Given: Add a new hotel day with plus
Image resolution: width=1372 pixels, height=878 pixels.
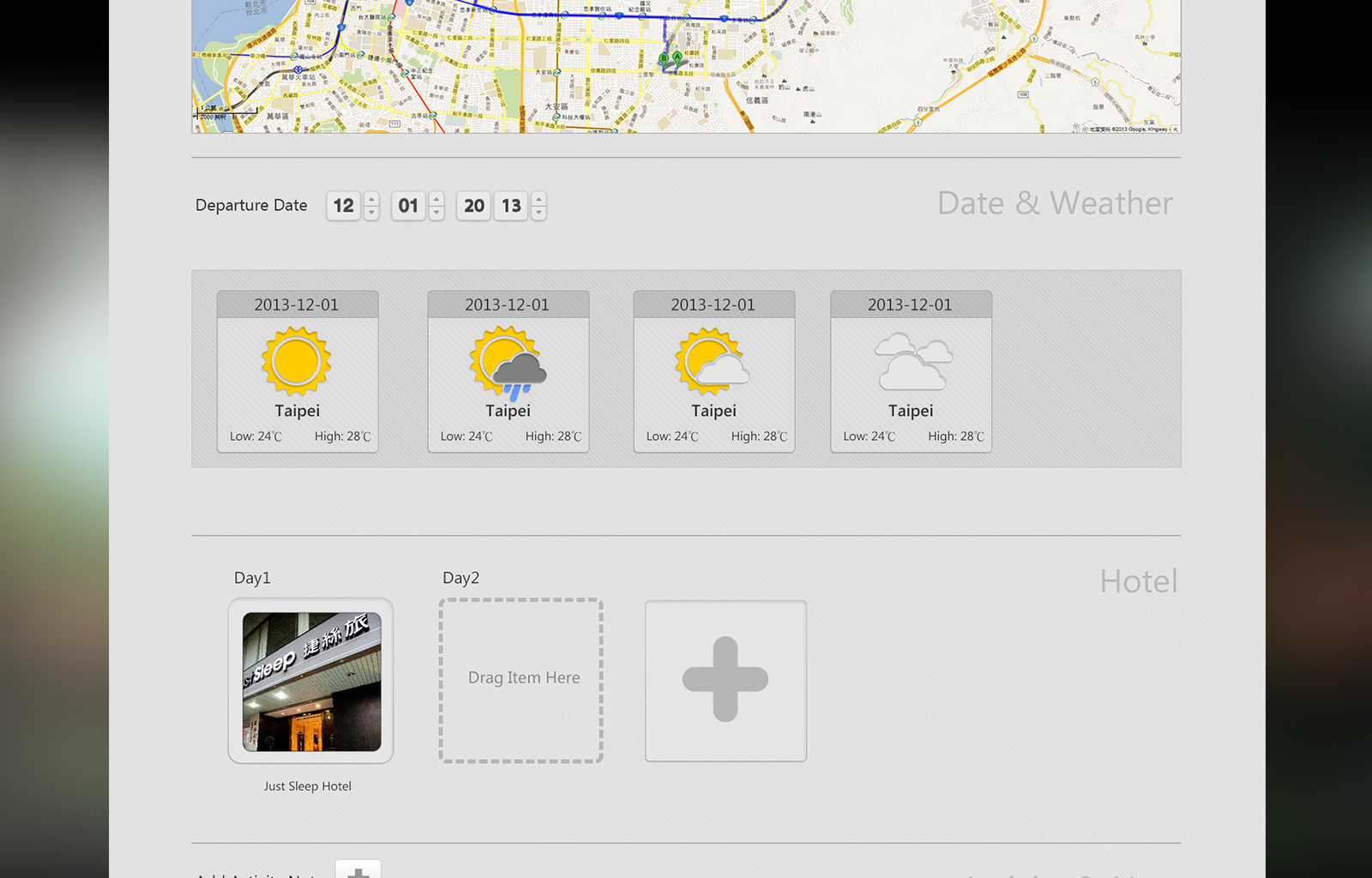Looking at the screenshot, I should [725, 680].
